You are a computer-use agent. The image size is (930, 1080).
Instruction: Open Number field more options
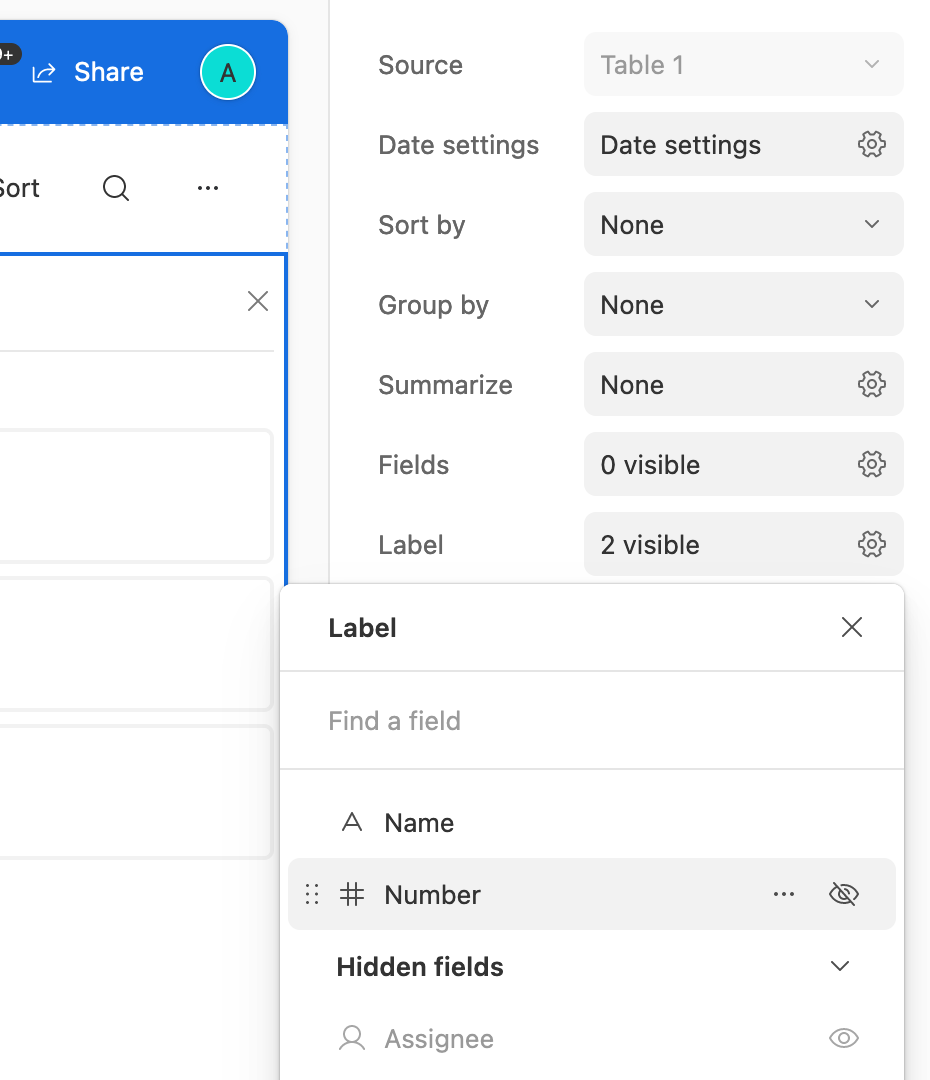784,894
